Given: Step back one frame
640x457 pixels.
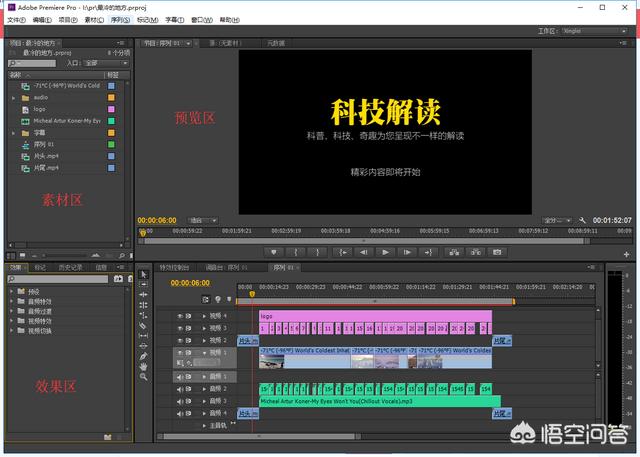Looking at the screenshot, I should pos(364,252).
